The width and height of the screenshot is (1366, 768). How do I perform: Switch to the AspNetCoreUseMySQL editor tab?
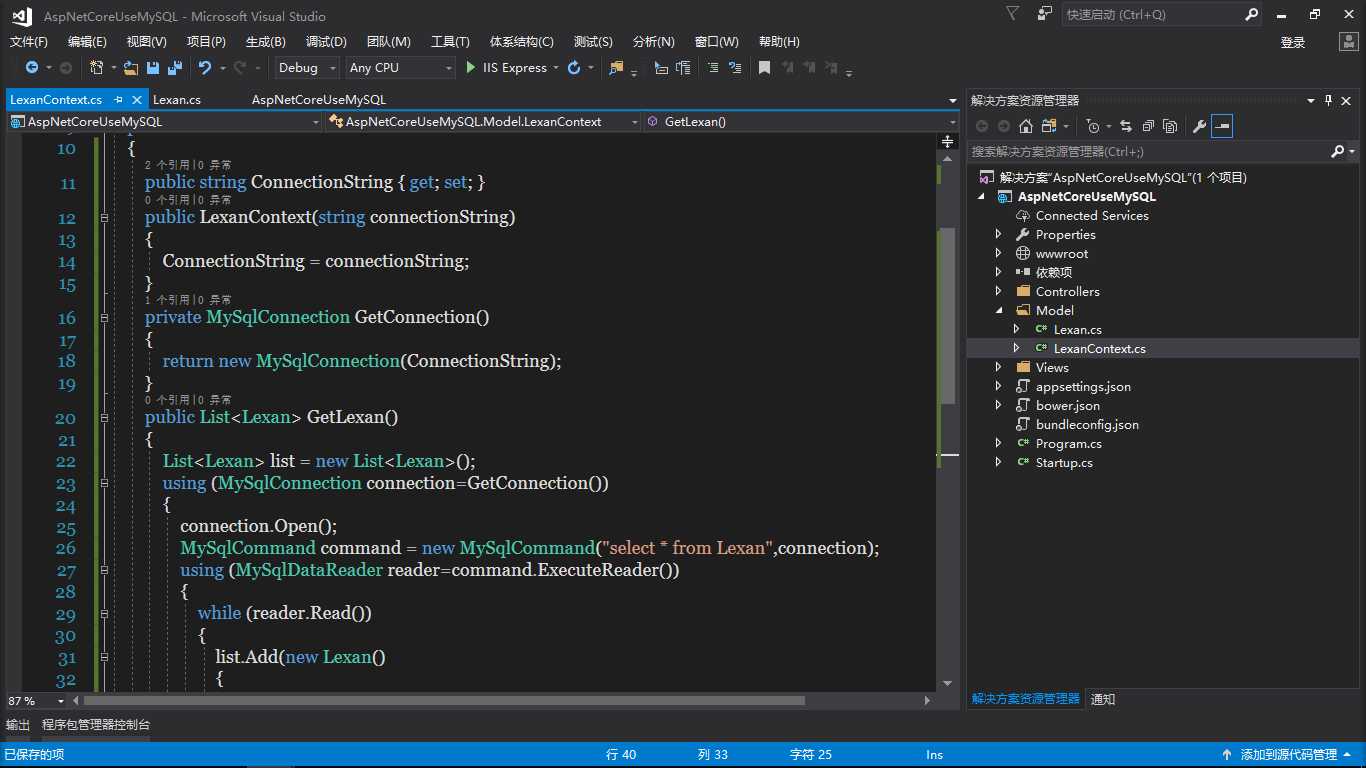[319, 100]
